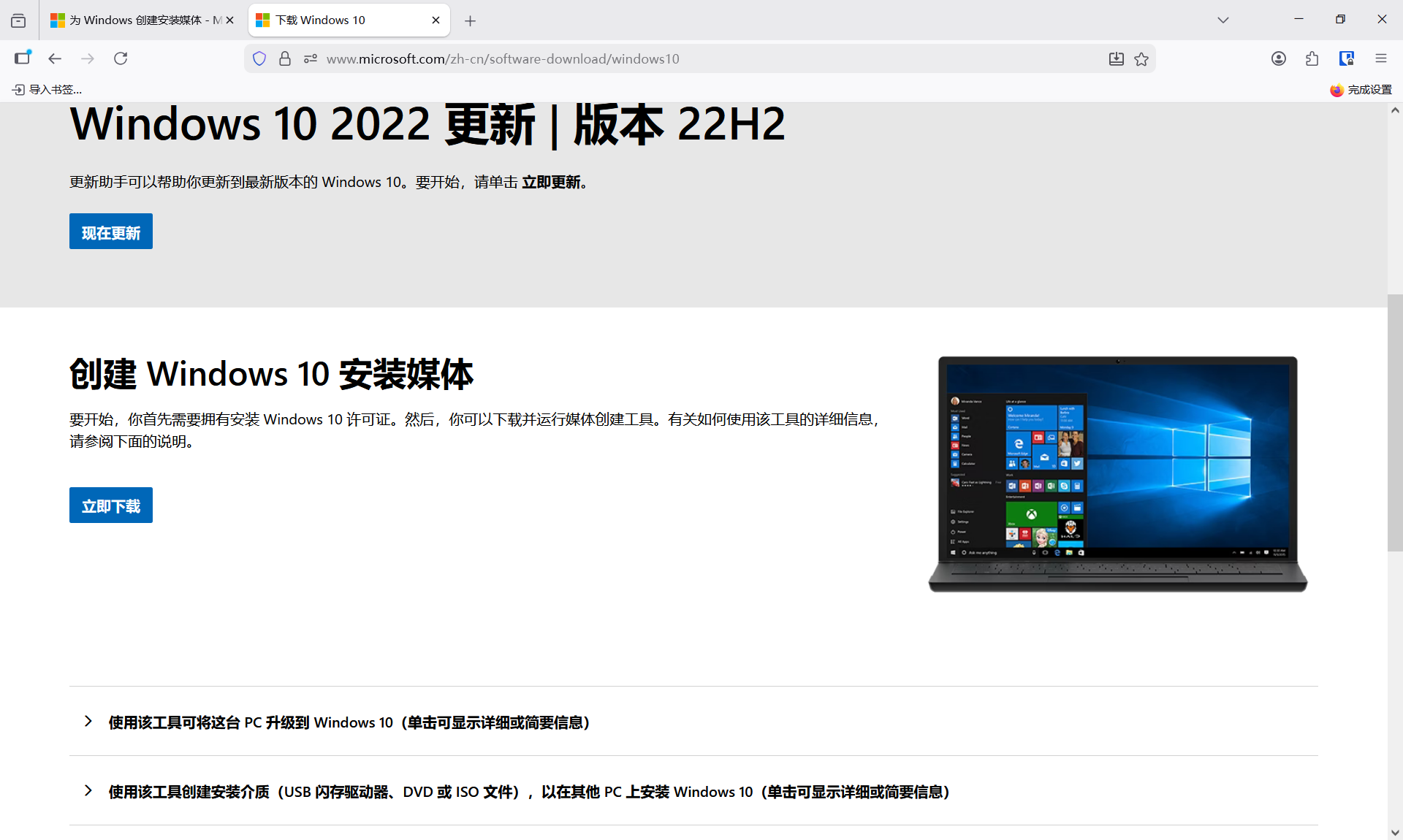Expand 使用该工具可将这台 PC 升级到 Windows 10 section

(693, 722)
